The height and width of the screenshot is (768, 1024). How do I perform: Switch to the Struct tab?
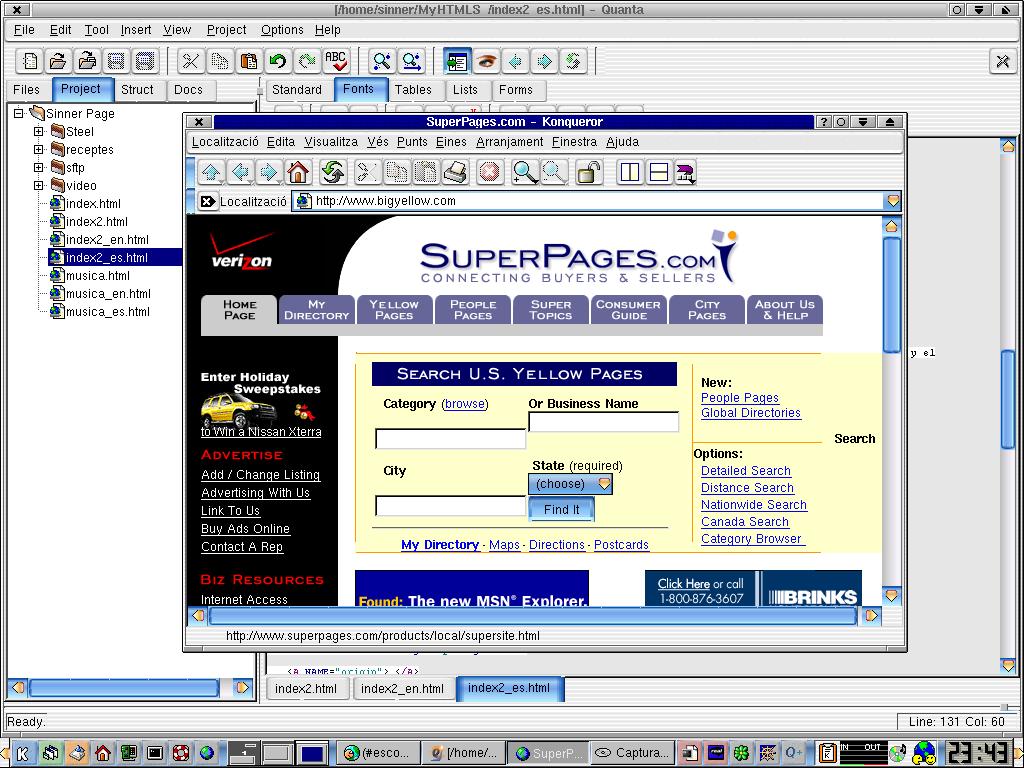137,89
